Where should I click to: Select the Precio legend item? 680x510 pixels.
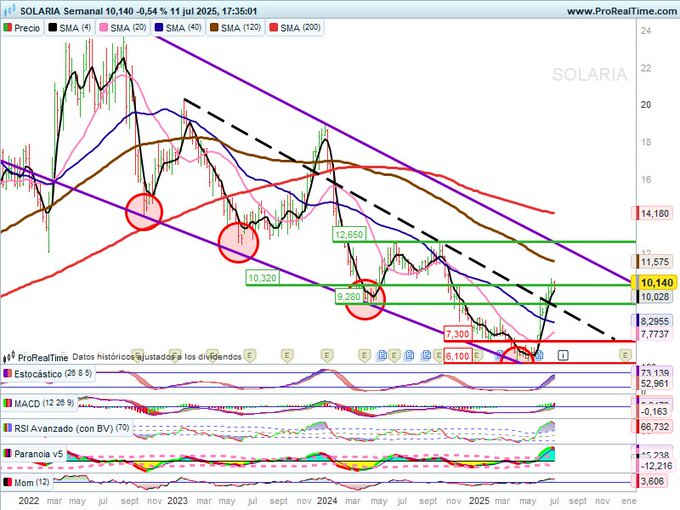(22, 28)
